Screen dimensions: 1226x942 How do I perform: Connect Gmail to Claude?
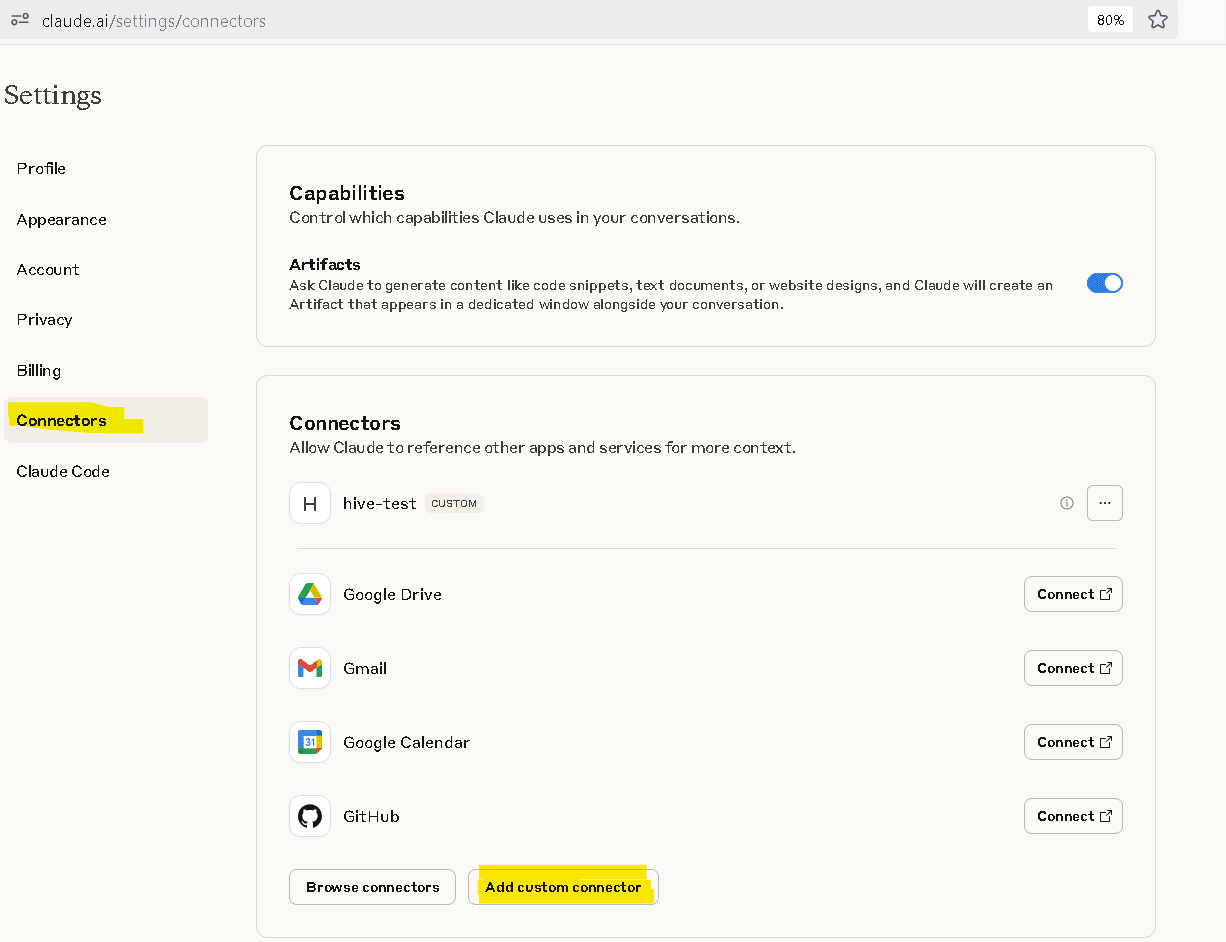[x=1073, y=668]
